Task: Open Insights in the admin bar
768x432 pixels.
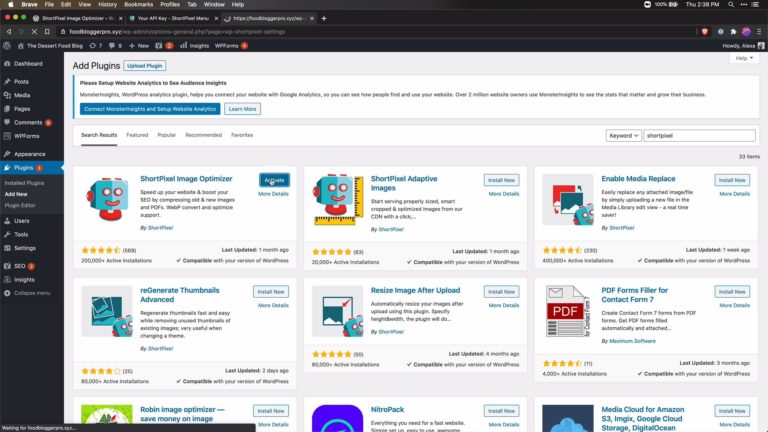Action: [x=194, y=46]
